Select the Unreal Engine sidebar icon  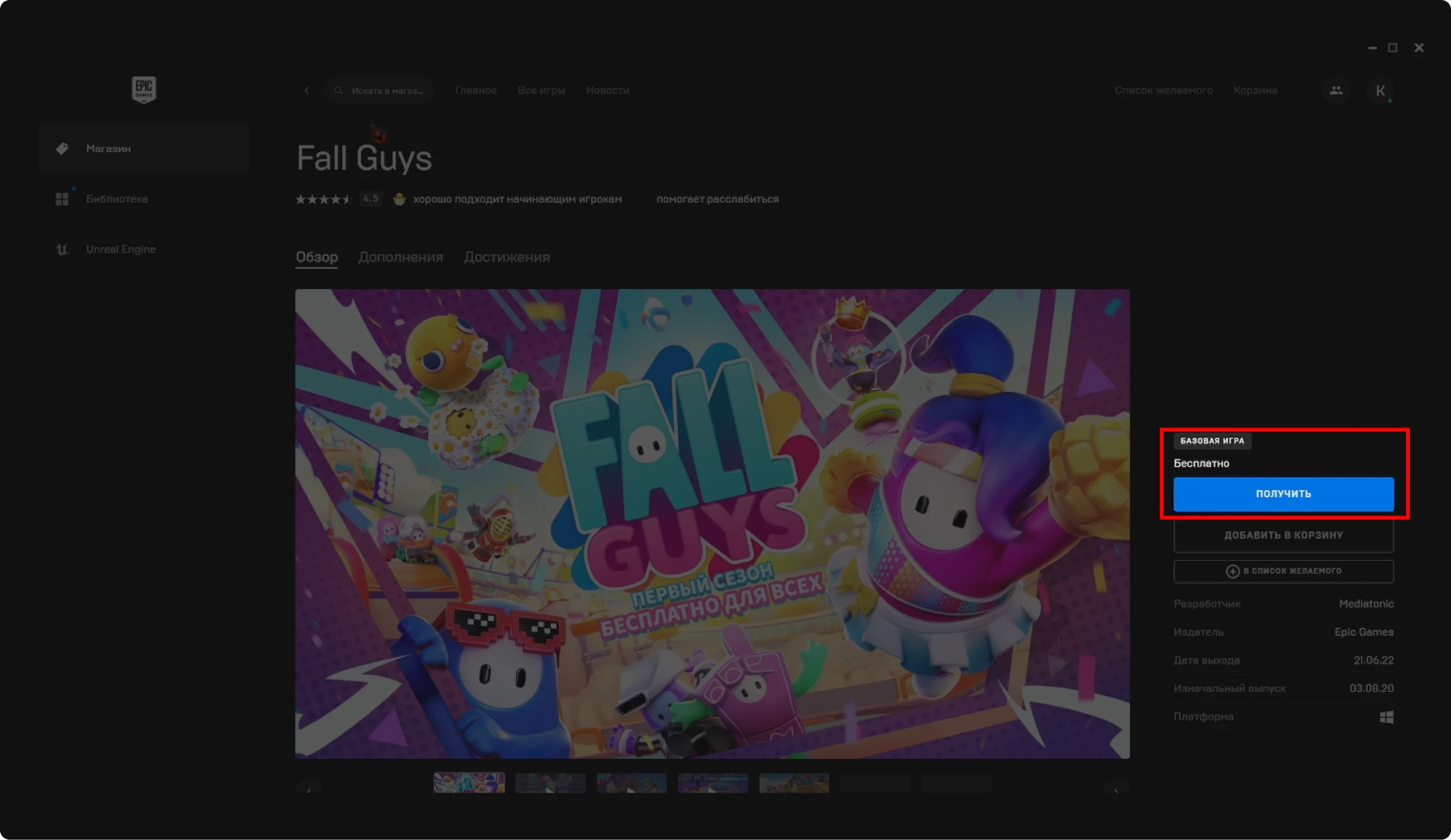[x=62, y=248]
